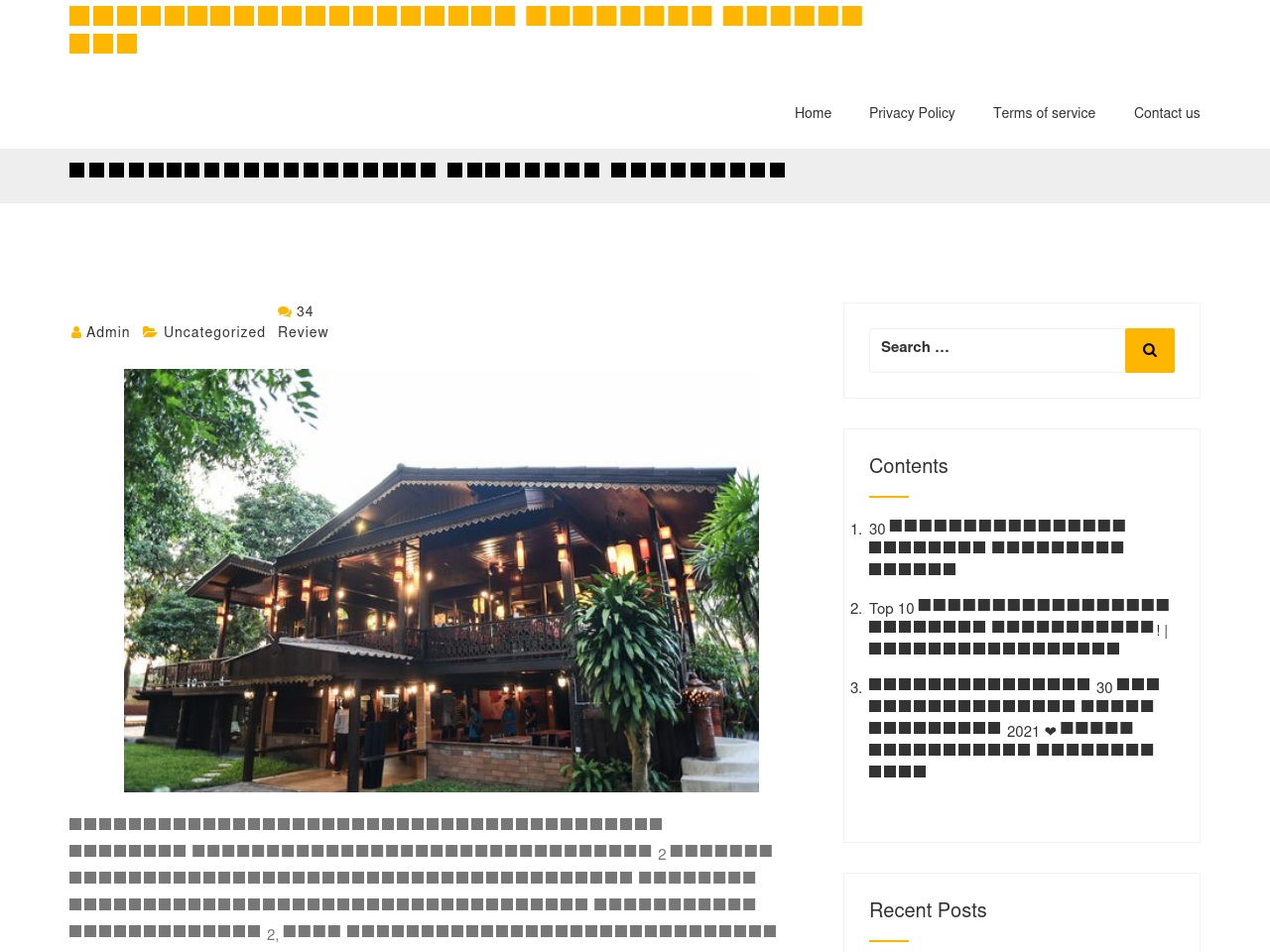Click the wooden house restaurant photo

pos(442,580)
